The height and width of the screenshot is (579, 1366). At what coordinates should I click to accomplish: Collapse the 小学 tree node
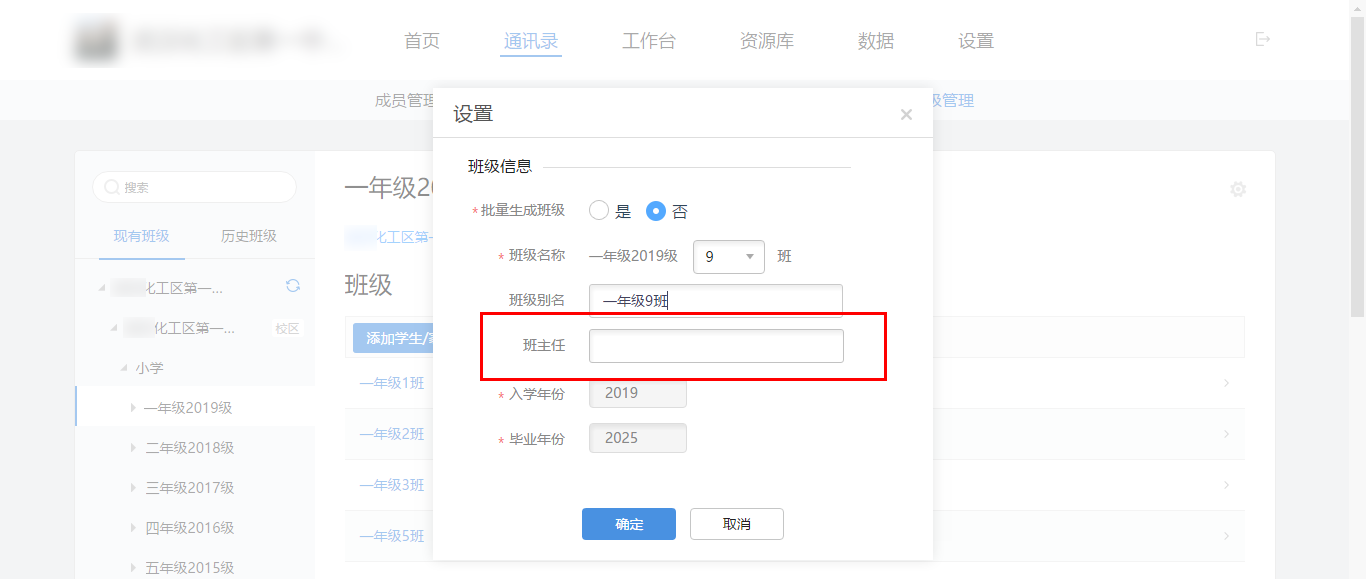tap(123, 368)
